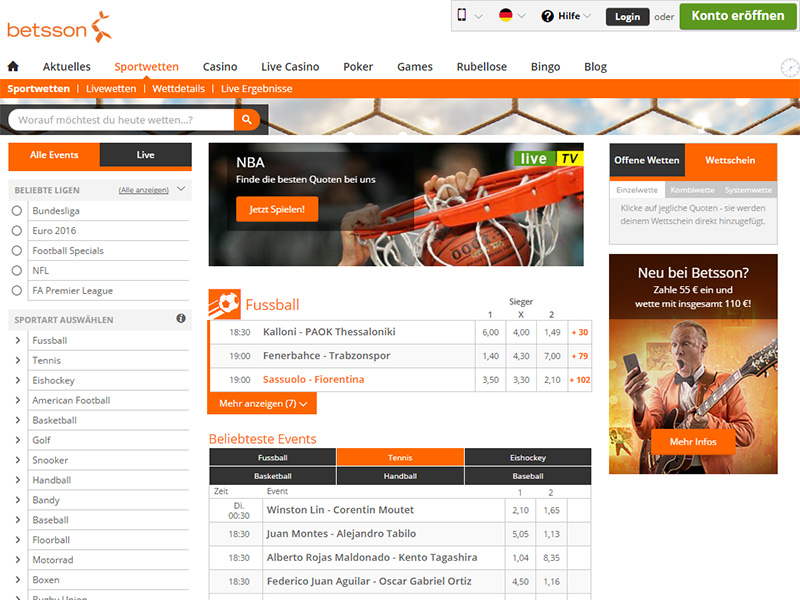Image resolution: width=800 pixels, height=600 pixels.
Task: Click the home icon in navigation
Action: (13, 66)
